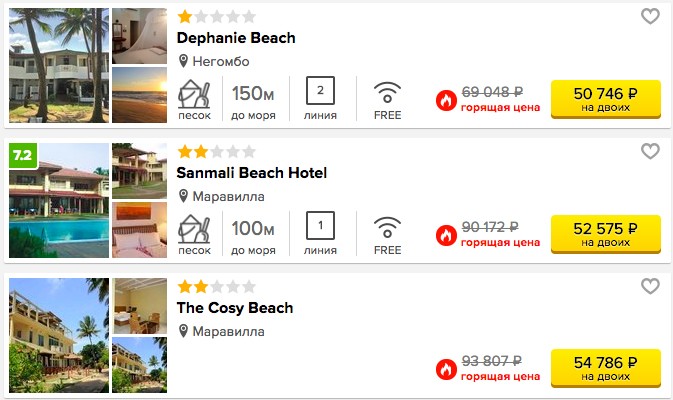Click the first line icon for Sanmali Beach Hotel

(320, 225)
